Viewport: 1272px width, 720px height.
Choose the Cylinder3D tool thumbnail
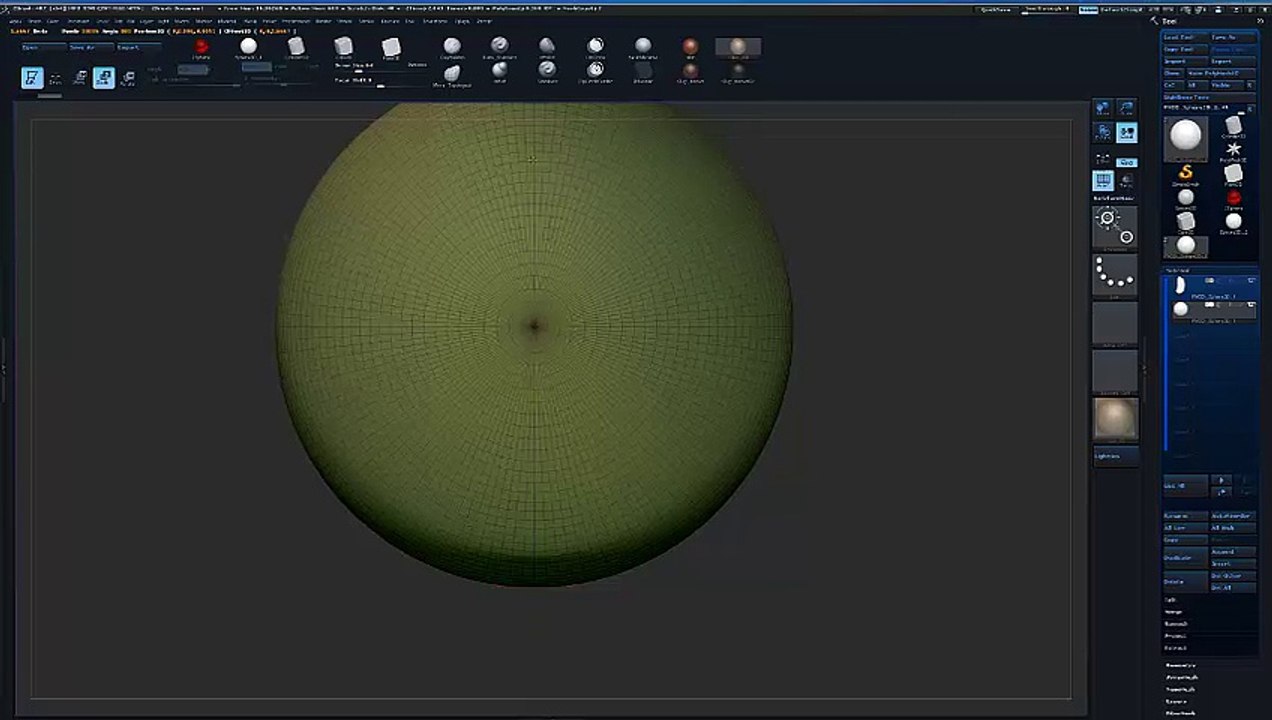[x=1234, y=126]
